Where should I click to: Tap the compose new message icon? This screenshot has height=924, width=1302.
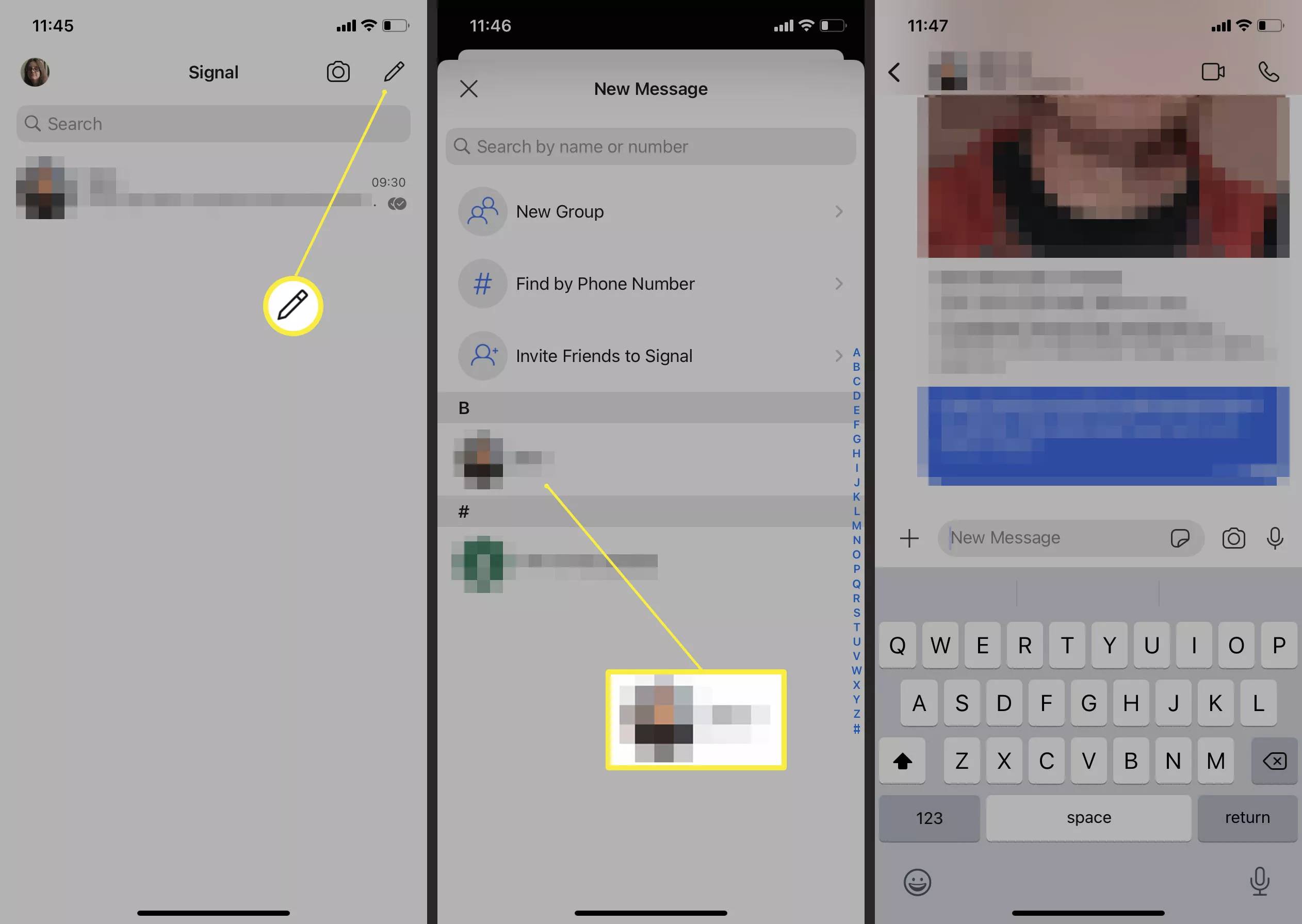(x=394, y=72)
